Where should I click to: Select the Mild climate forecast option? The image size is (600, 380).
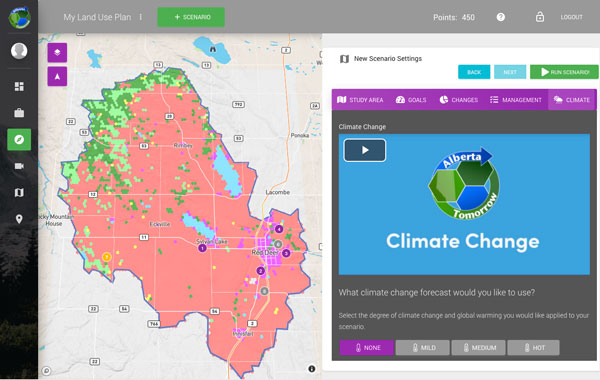[422, 347]
